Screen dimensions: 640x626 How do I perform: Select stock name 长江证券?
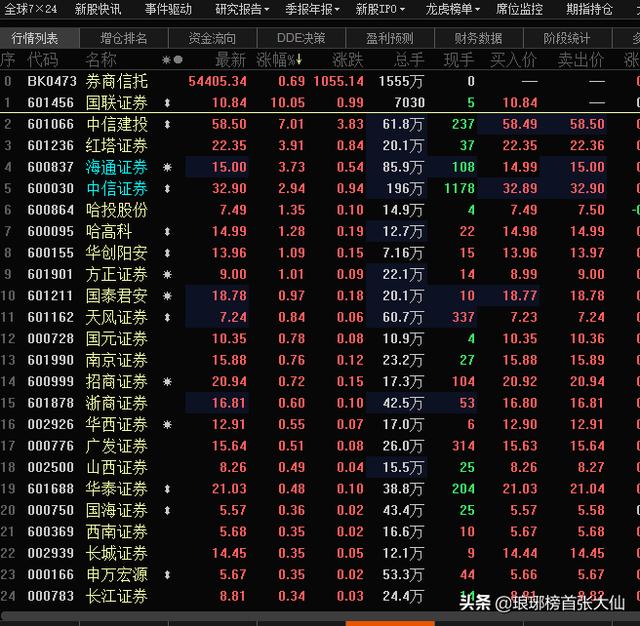117,596
